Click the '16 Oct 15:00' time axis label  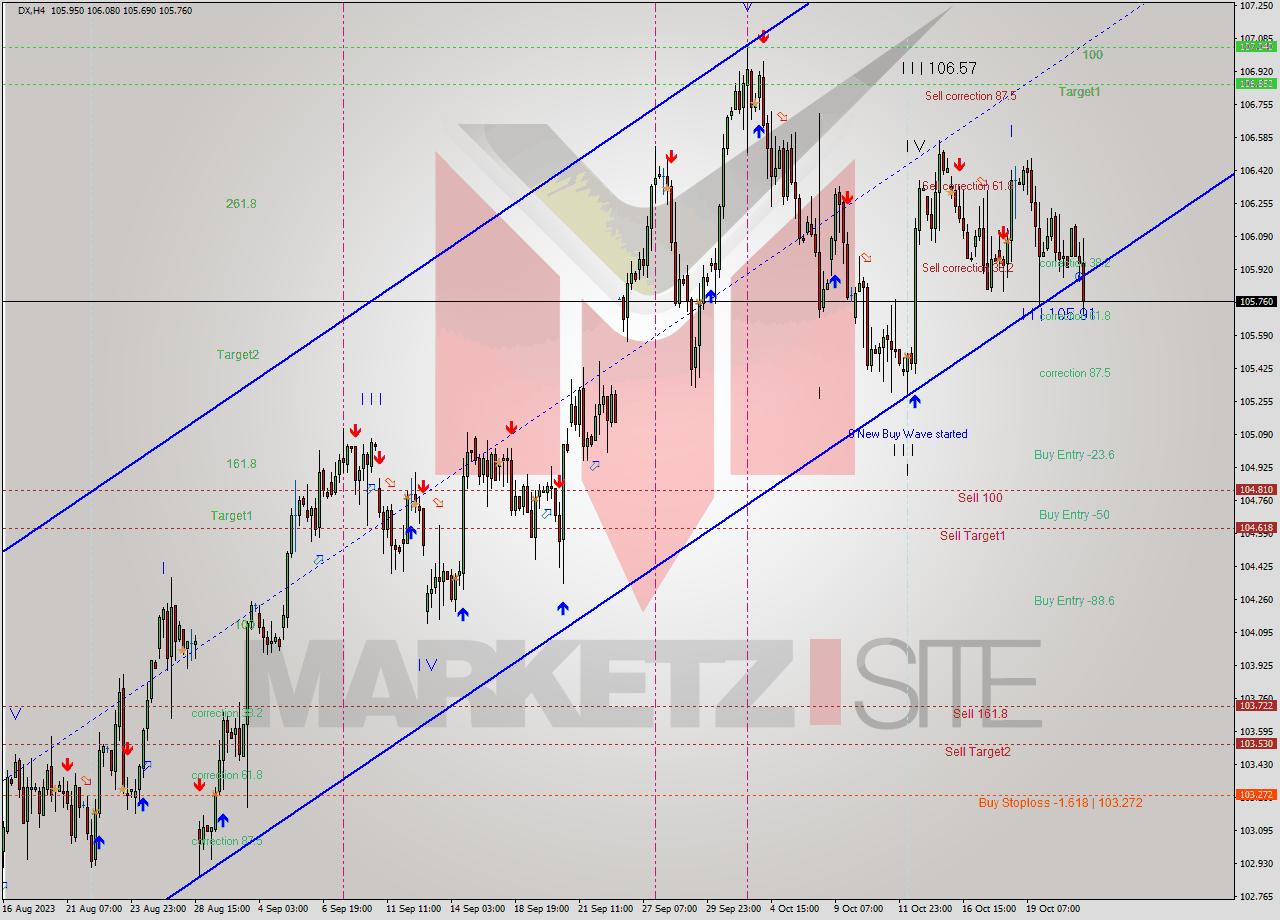point(989,909)
